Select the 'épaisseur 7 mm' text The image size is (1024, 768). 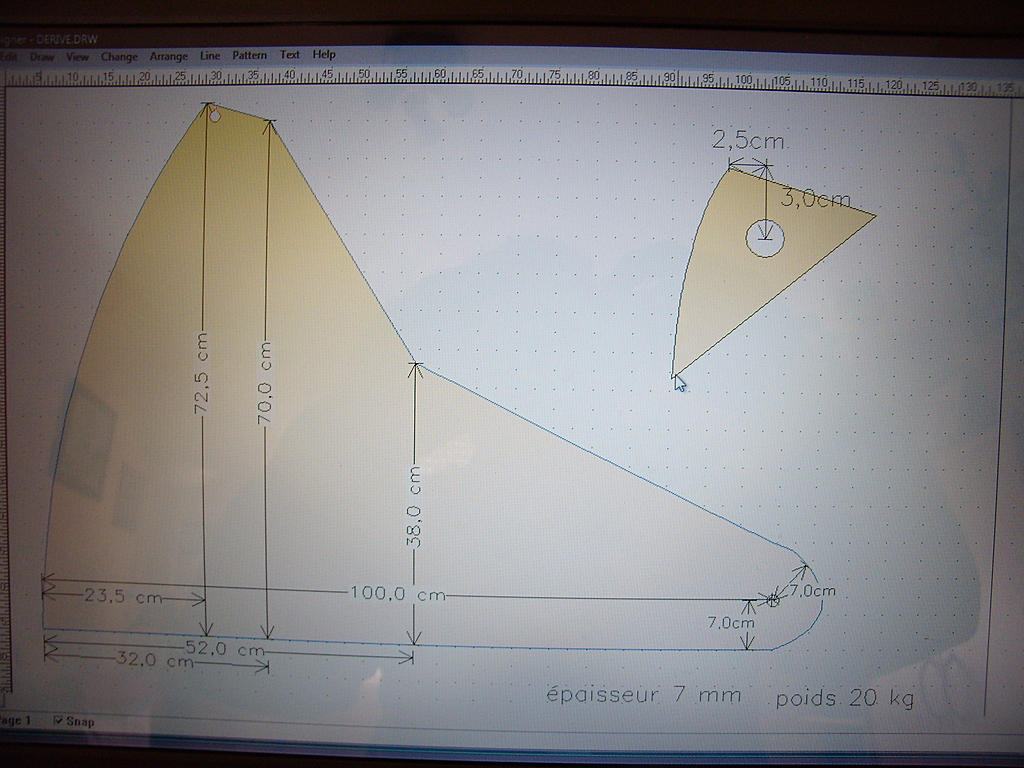click(x=643, y=694)
